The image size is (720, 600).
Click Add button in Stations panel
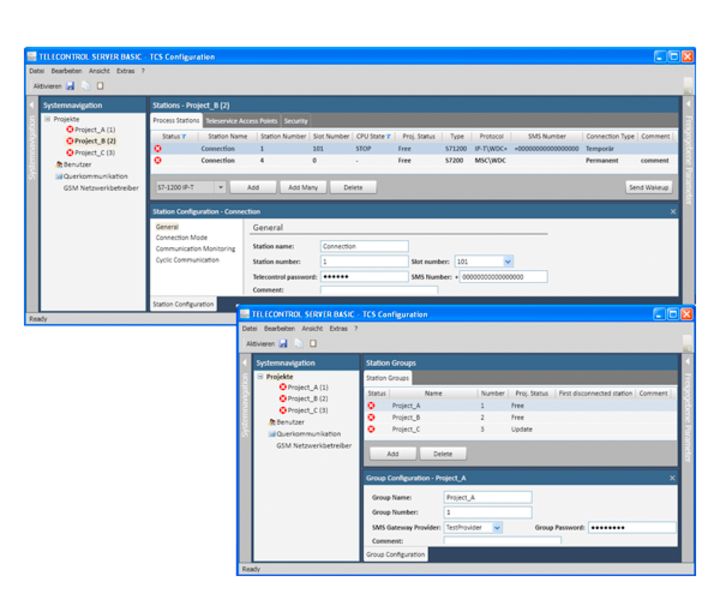click(x=253, y=187)
